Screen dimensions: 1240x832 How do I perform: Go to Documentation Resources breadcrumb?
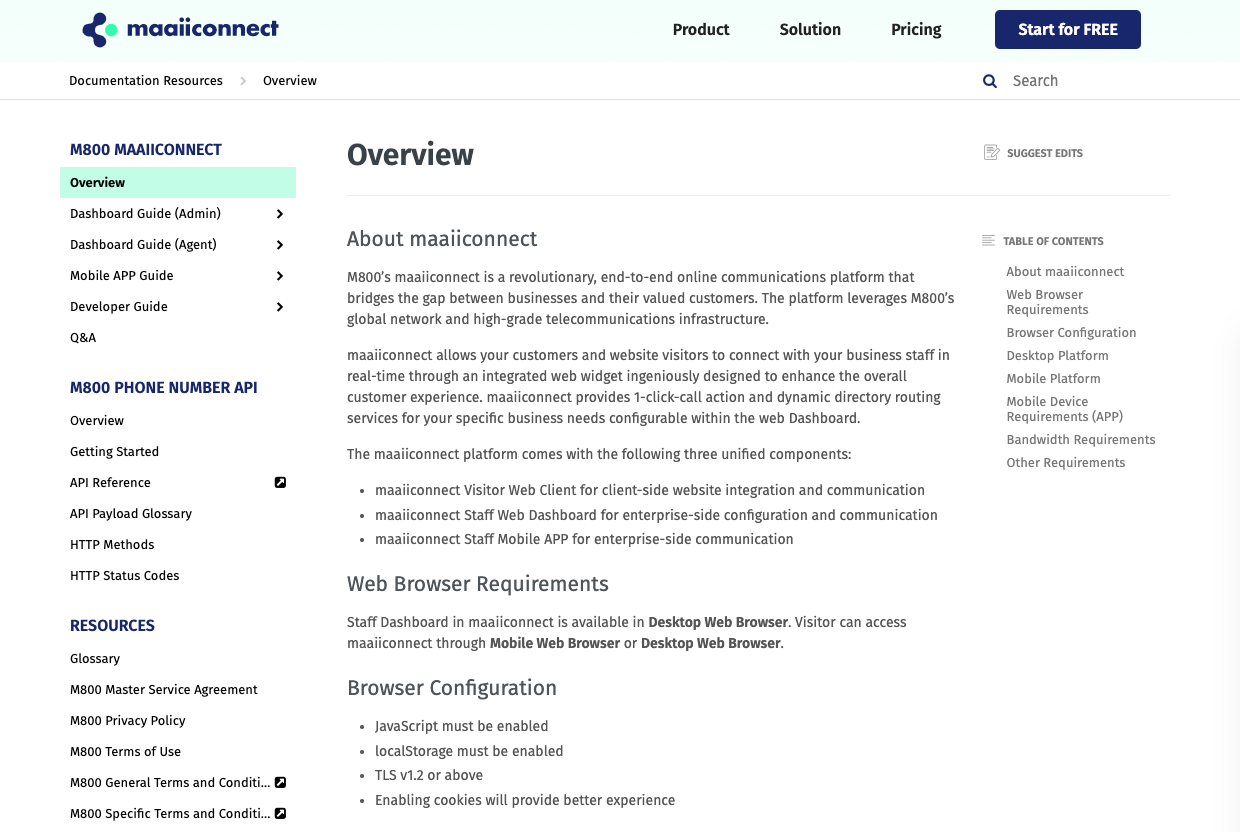click(146, 81)
